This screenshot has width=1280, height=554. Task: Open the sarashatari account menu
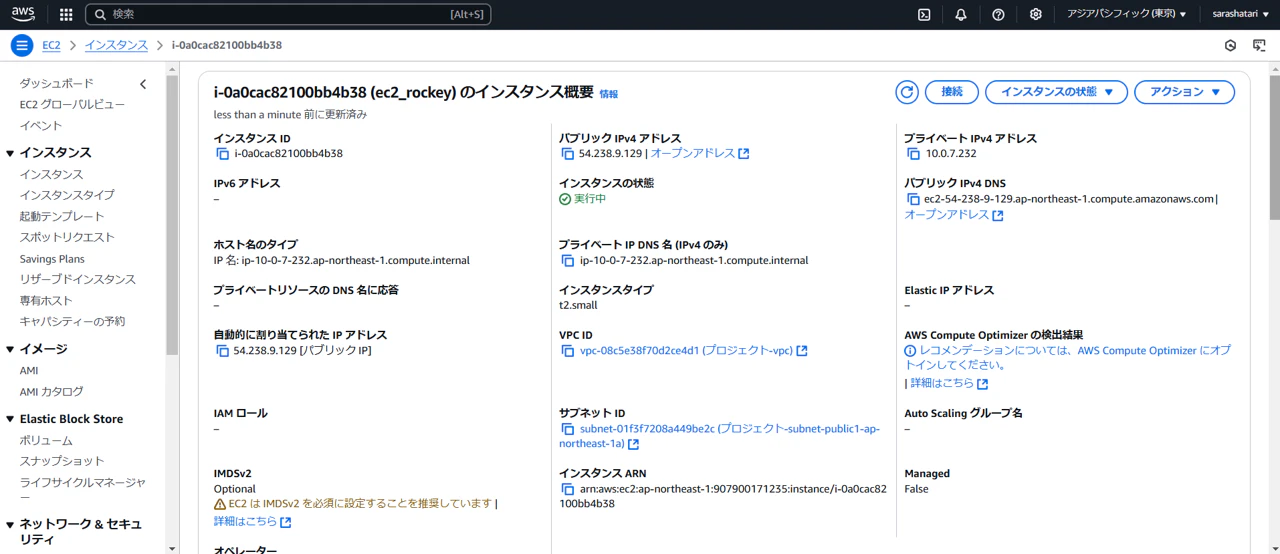(x=1241, y=14)
